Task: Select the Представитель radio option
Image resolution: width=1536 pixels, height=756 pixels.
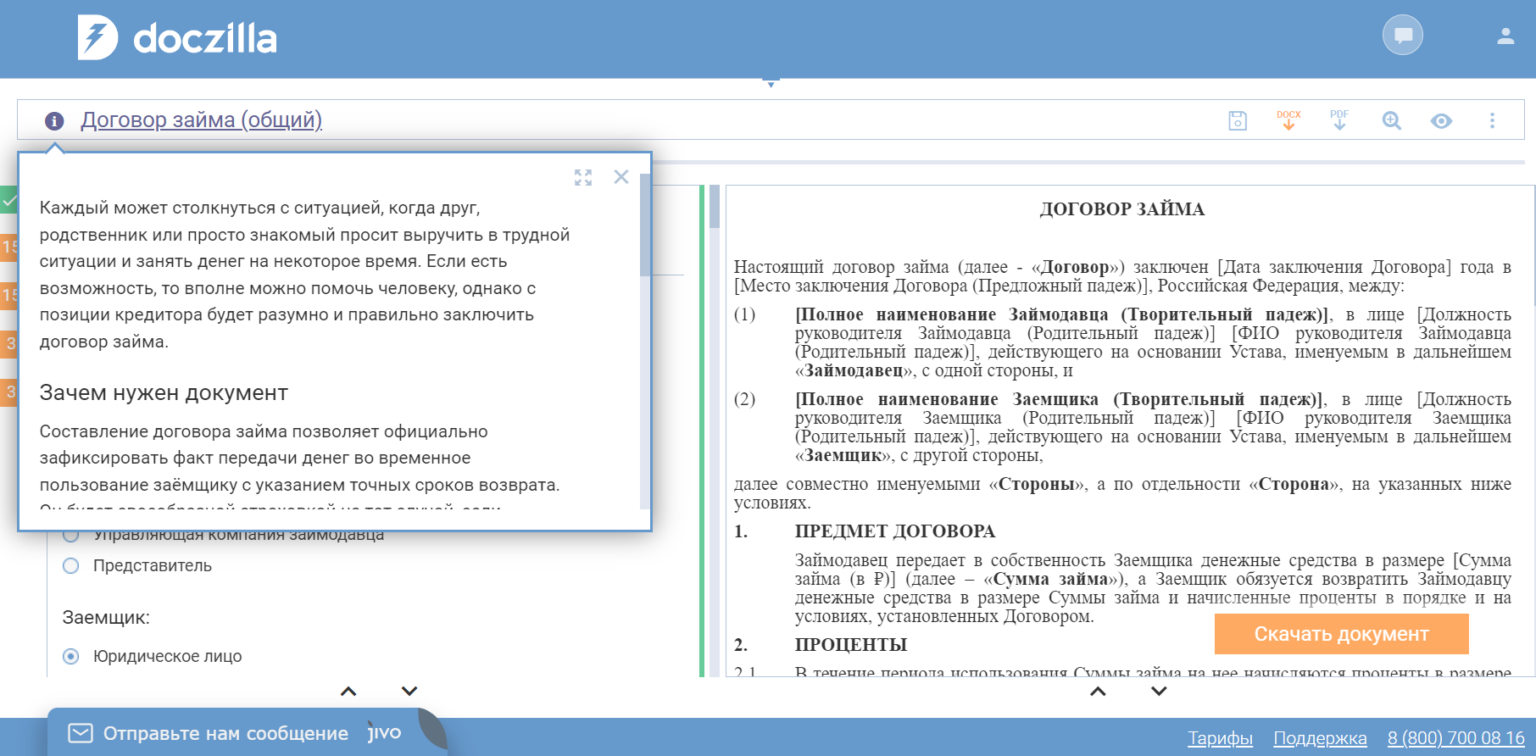Action: (x=71, y=565)
